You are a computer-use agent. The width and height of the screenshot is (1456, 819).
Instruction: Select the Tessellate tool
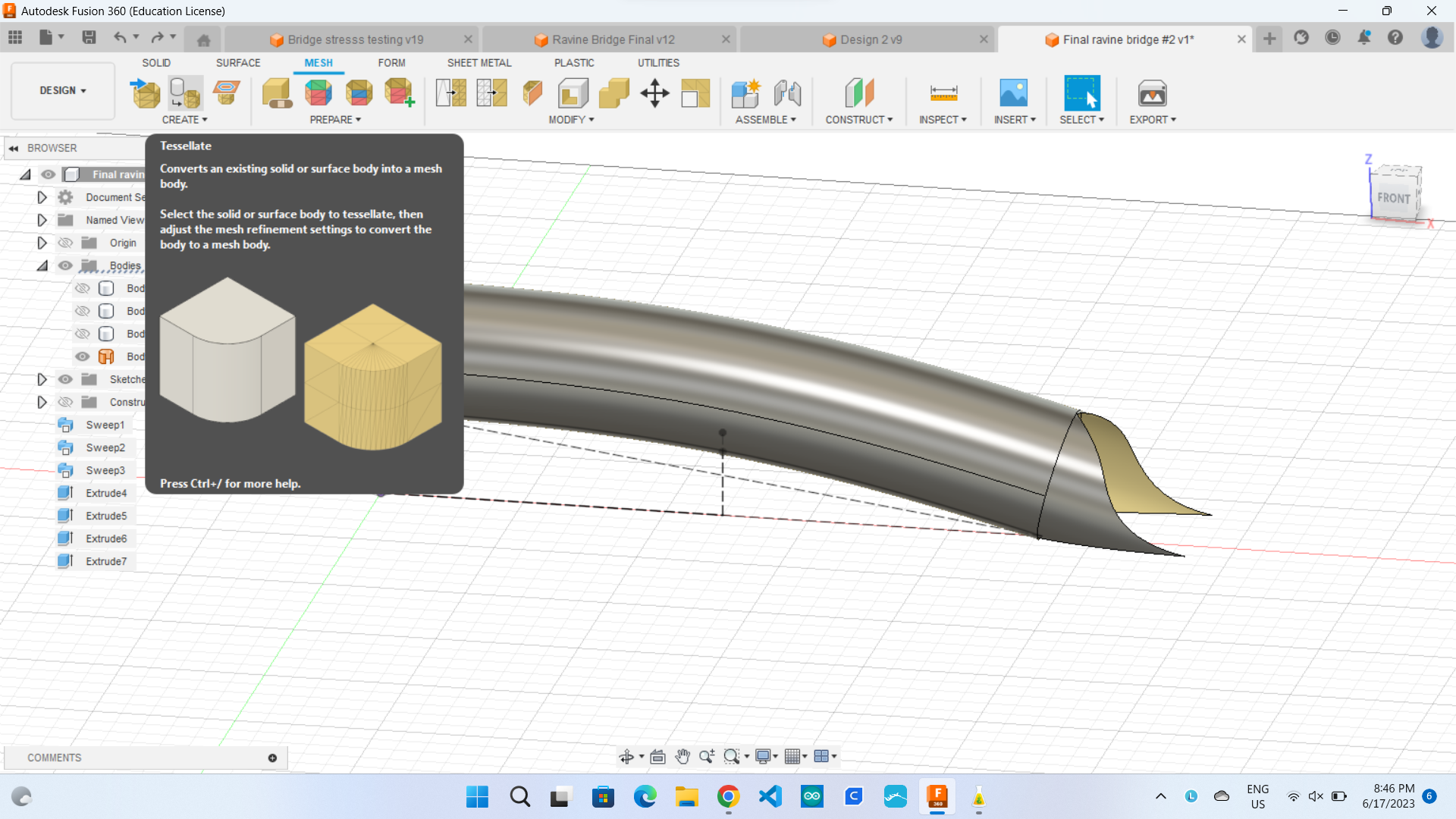(185, 93)
